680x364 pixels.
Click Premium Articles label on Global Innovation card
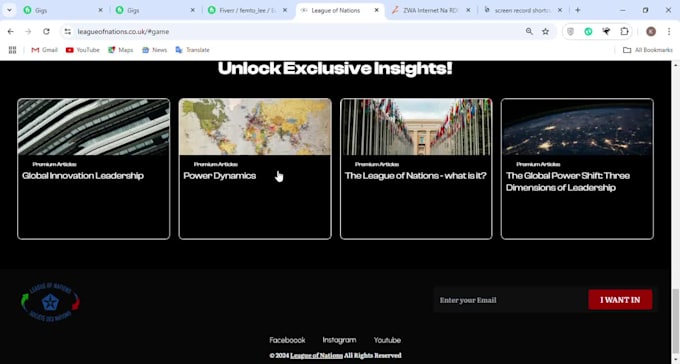coord(54,164)
